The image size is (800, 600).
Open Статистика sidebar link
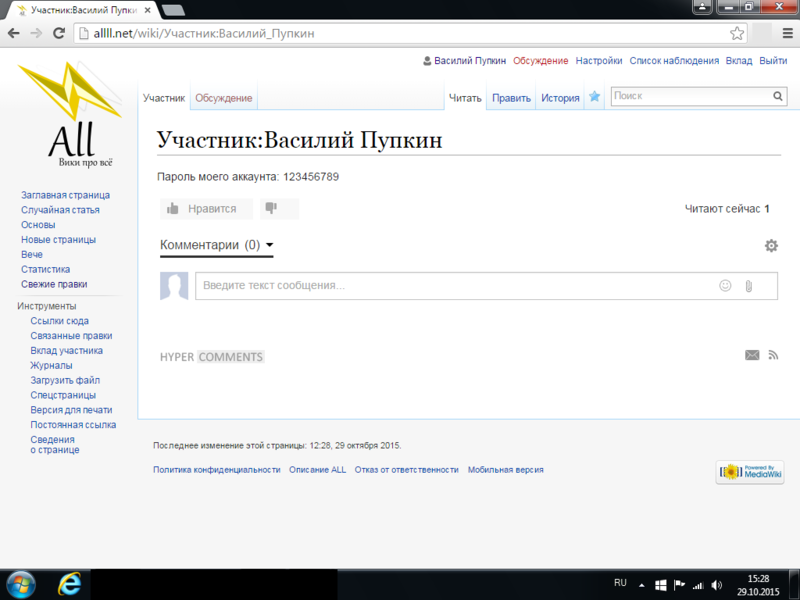click(x=45, y=269)
